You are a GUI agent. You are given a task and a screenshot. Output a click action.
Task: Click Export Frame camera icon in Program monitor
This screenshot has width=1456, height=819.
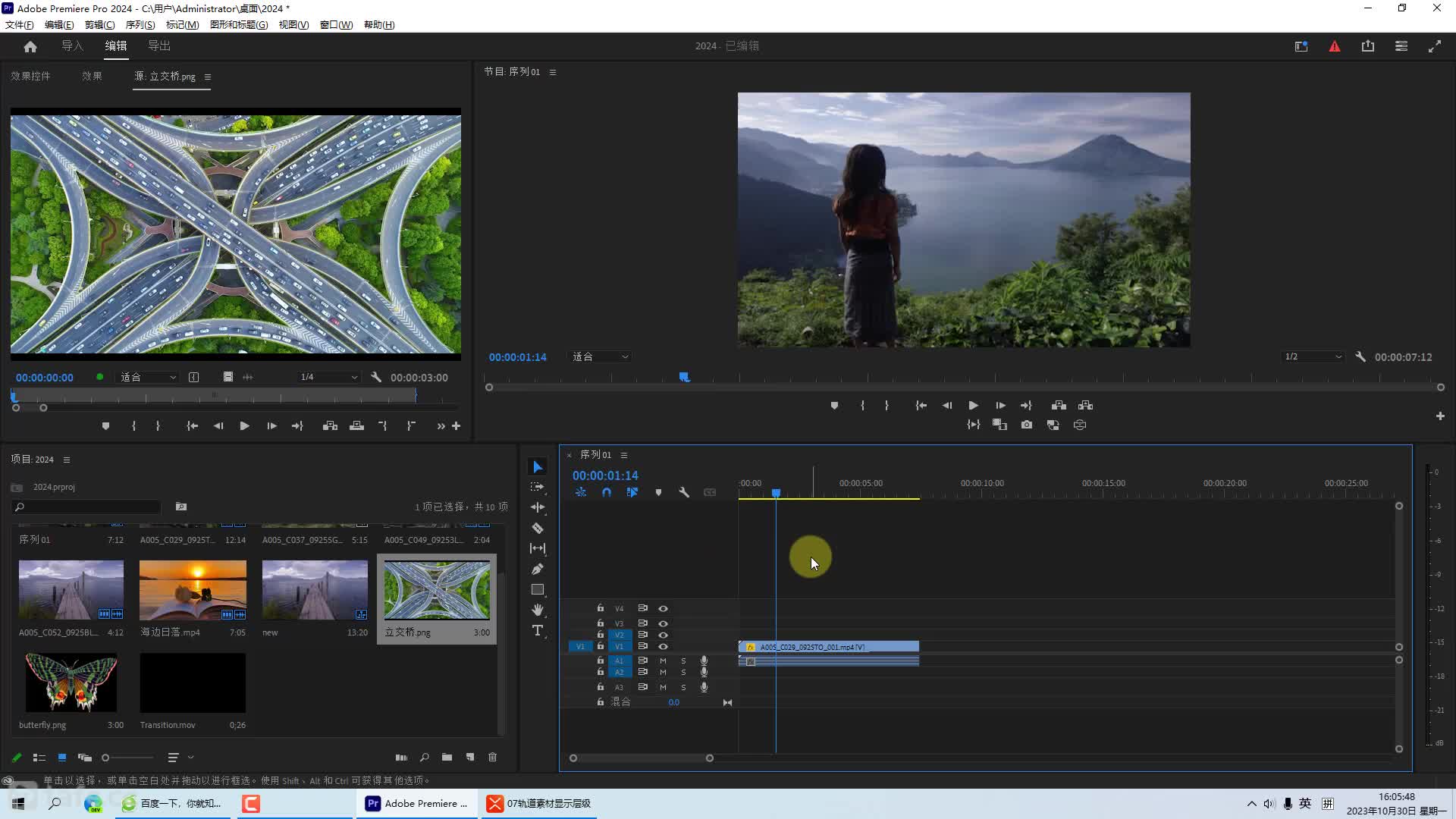point(1027,425)
